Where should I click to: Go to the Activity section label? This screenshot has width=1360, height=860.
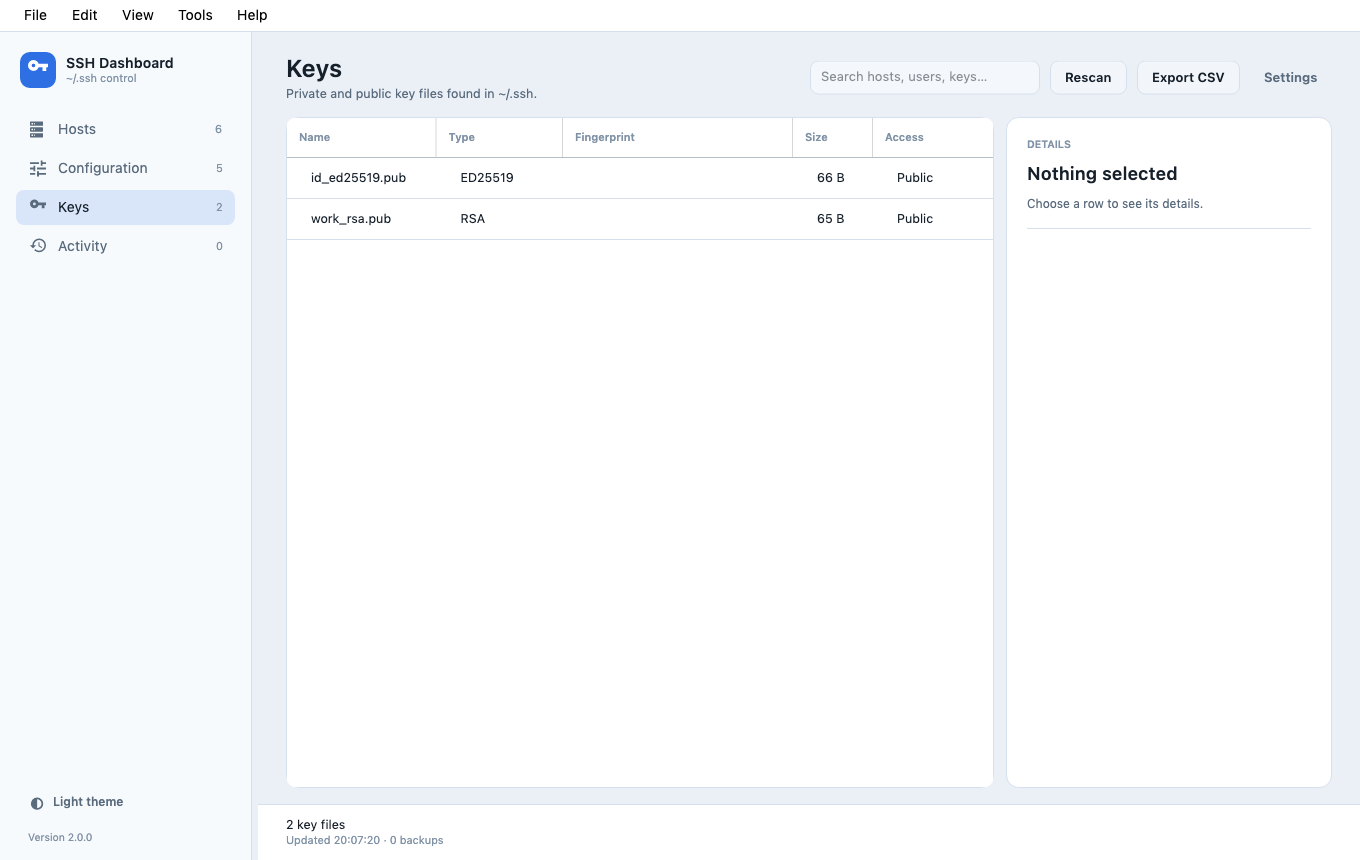(82, 246)
